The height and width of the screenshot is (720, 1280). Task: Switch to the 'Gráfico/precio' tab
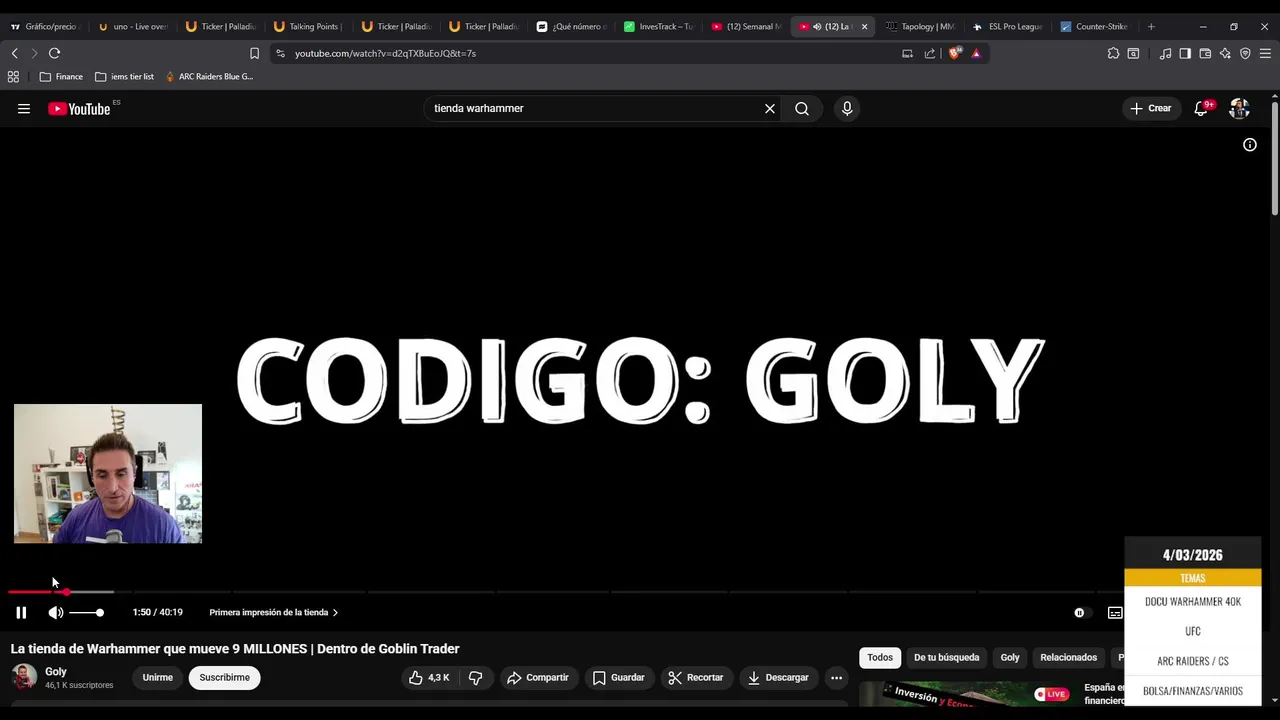coord(44,27)
